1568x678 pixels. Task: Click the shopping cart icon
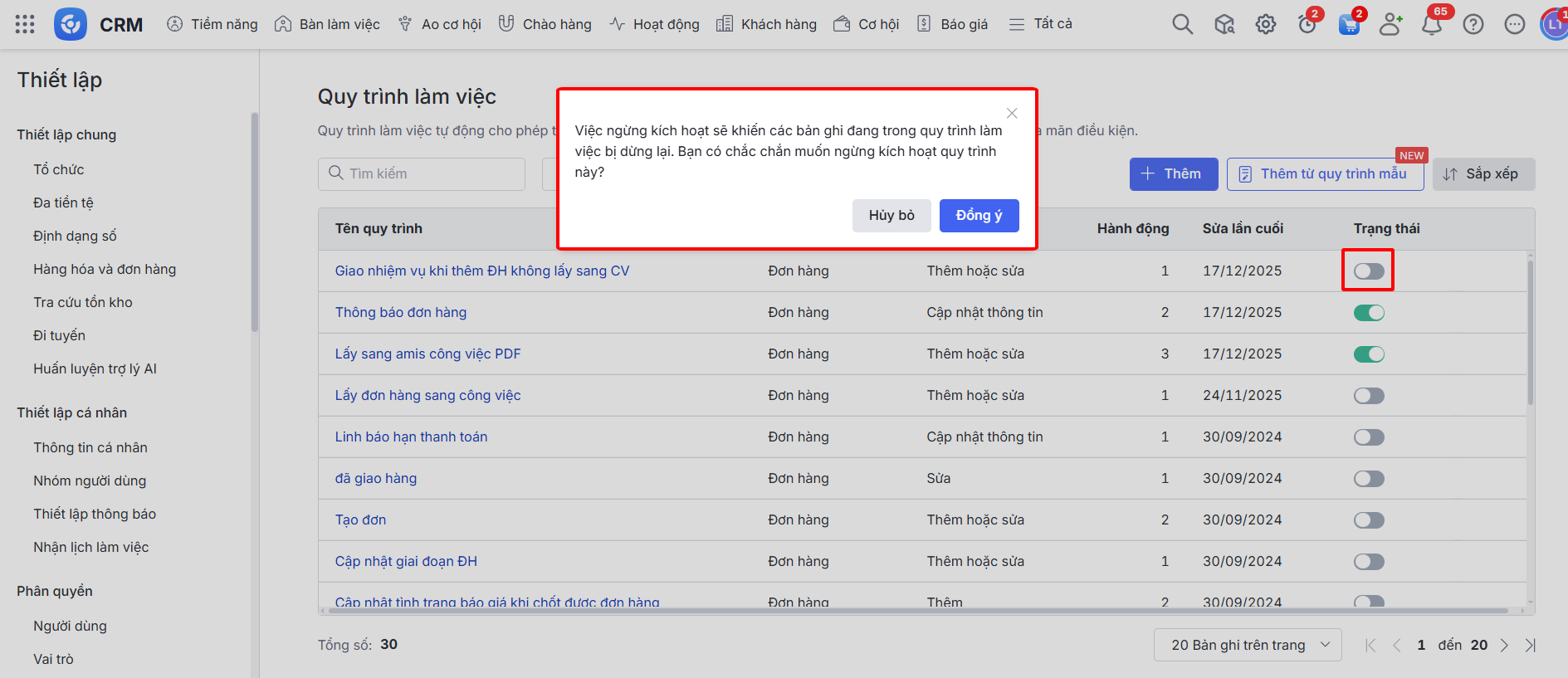coord(1349,24)
